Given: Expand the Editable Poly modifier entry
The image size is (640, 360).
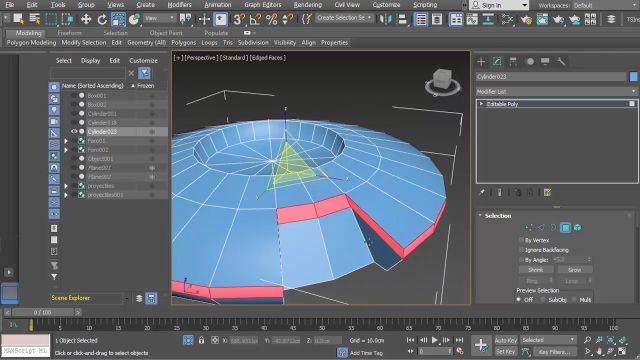Looking at the screenshot, I should click(481, 104).
